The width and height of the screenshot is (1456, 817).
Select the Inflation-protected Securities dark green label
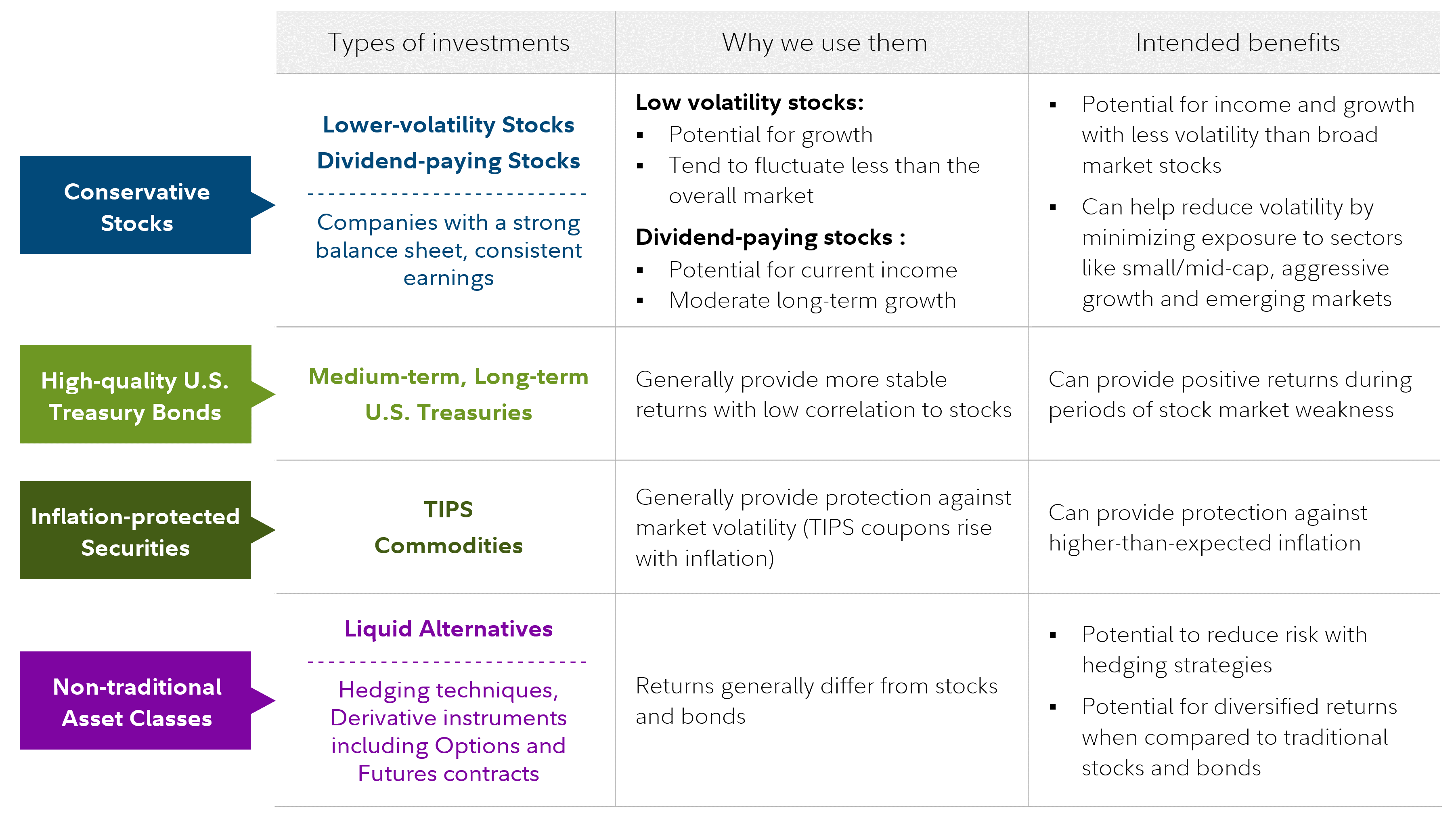[136, 531]
